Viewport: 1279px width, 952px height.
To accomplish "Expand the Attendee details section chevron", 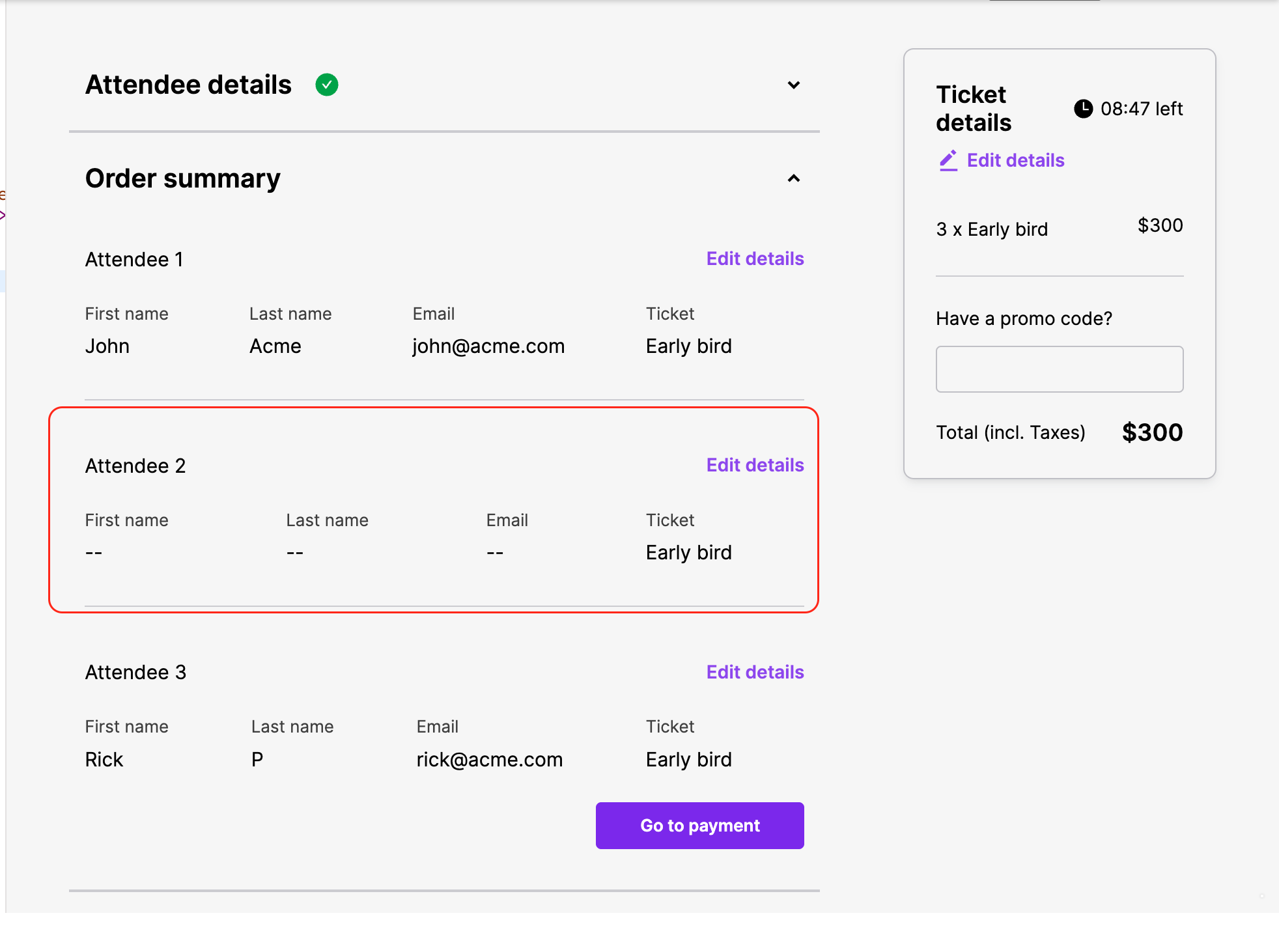I will [793, 85].
